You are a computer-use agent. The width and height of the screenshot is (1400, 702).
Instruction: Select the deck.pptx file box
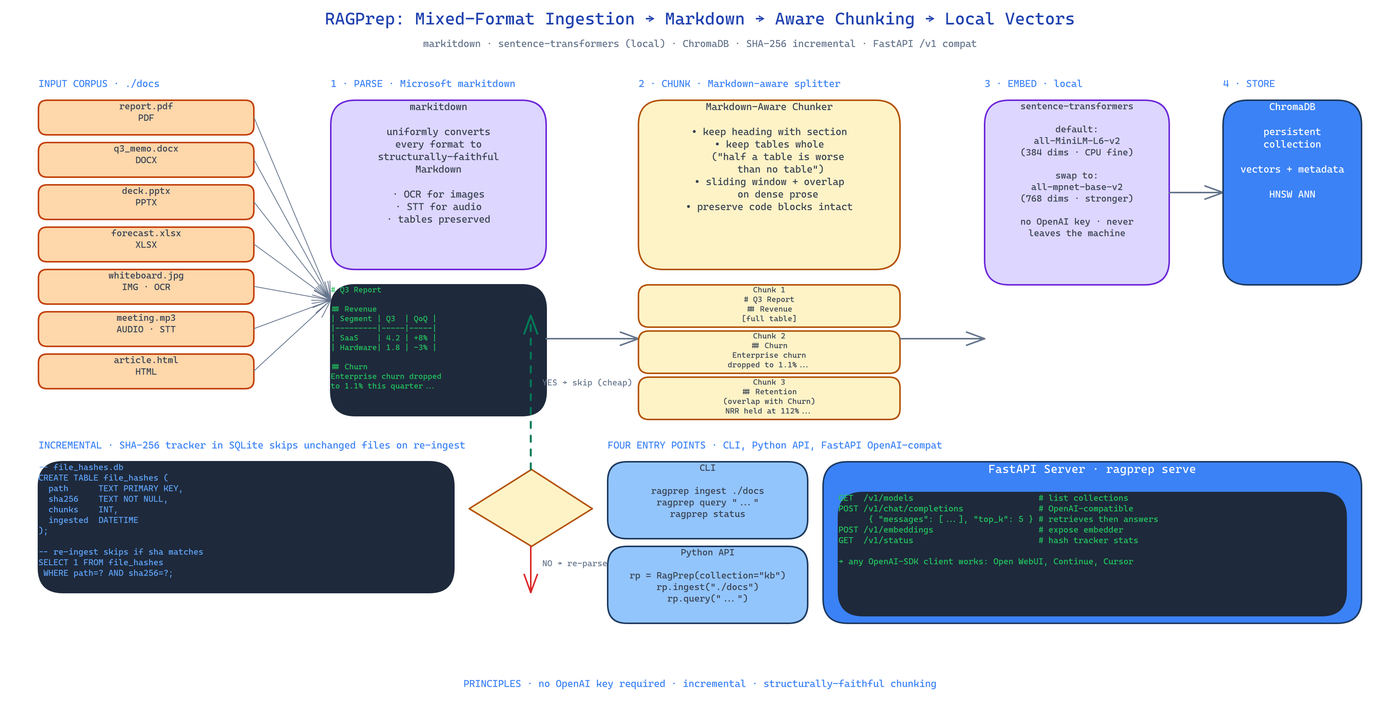click(x=146, y=202)
